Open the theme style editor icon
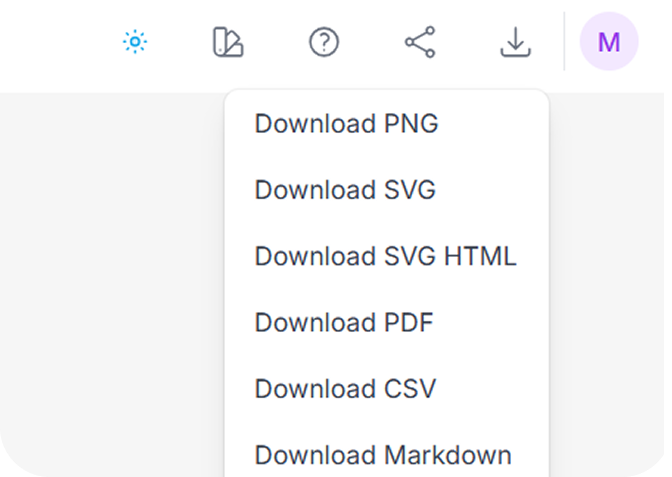Image resolution: width=672 pixels, height=477 pixels. pos(228,43)
